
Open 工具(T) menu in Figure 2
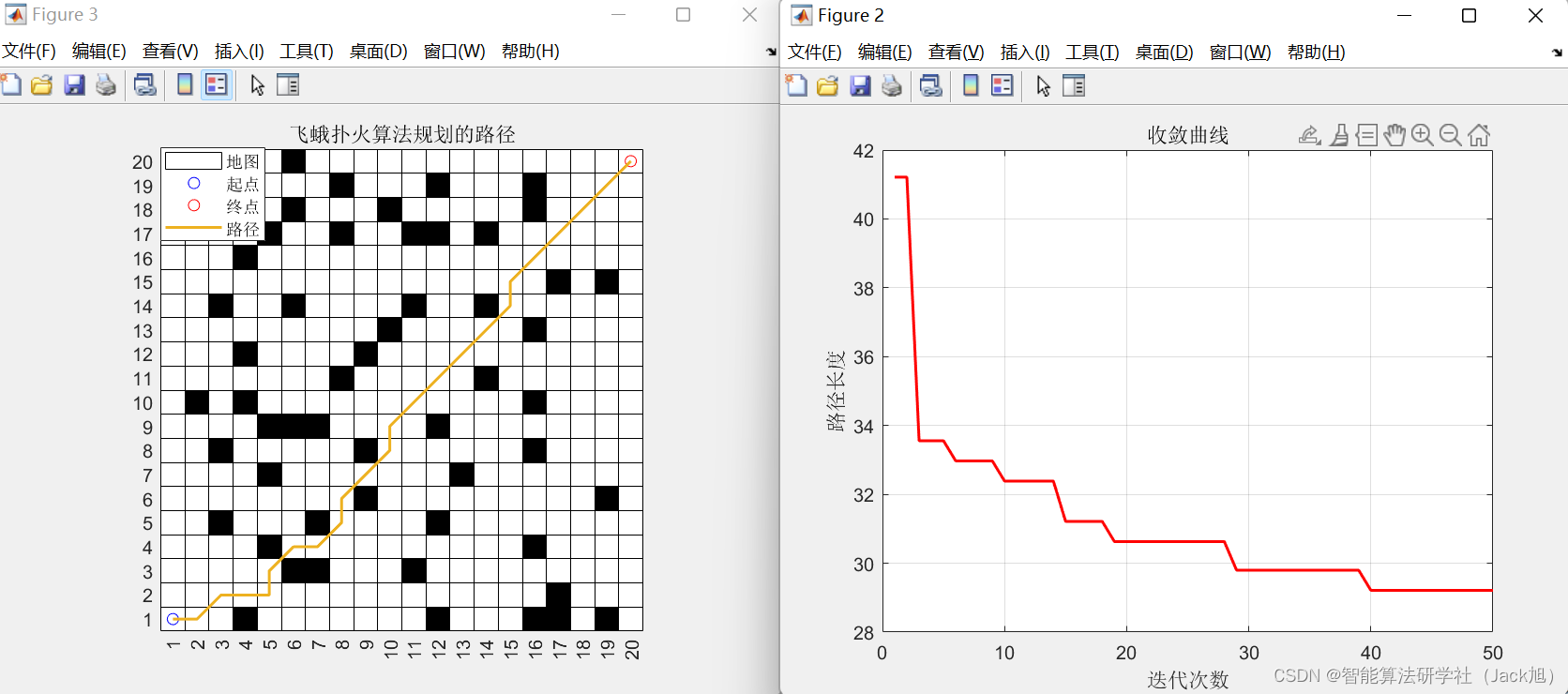[1093, 52]
